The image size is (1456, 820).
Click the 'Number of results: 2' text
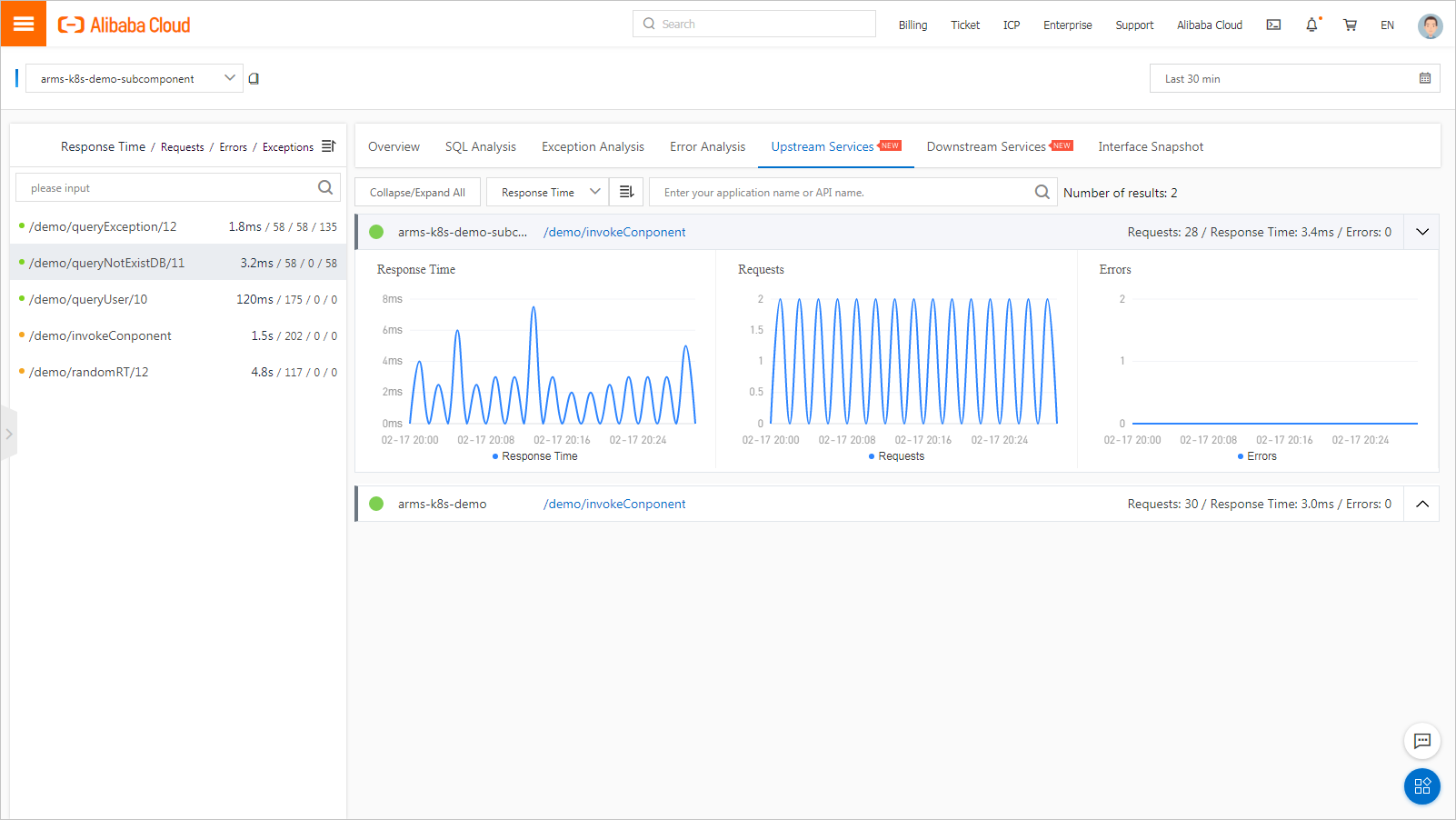(1121, 193)
